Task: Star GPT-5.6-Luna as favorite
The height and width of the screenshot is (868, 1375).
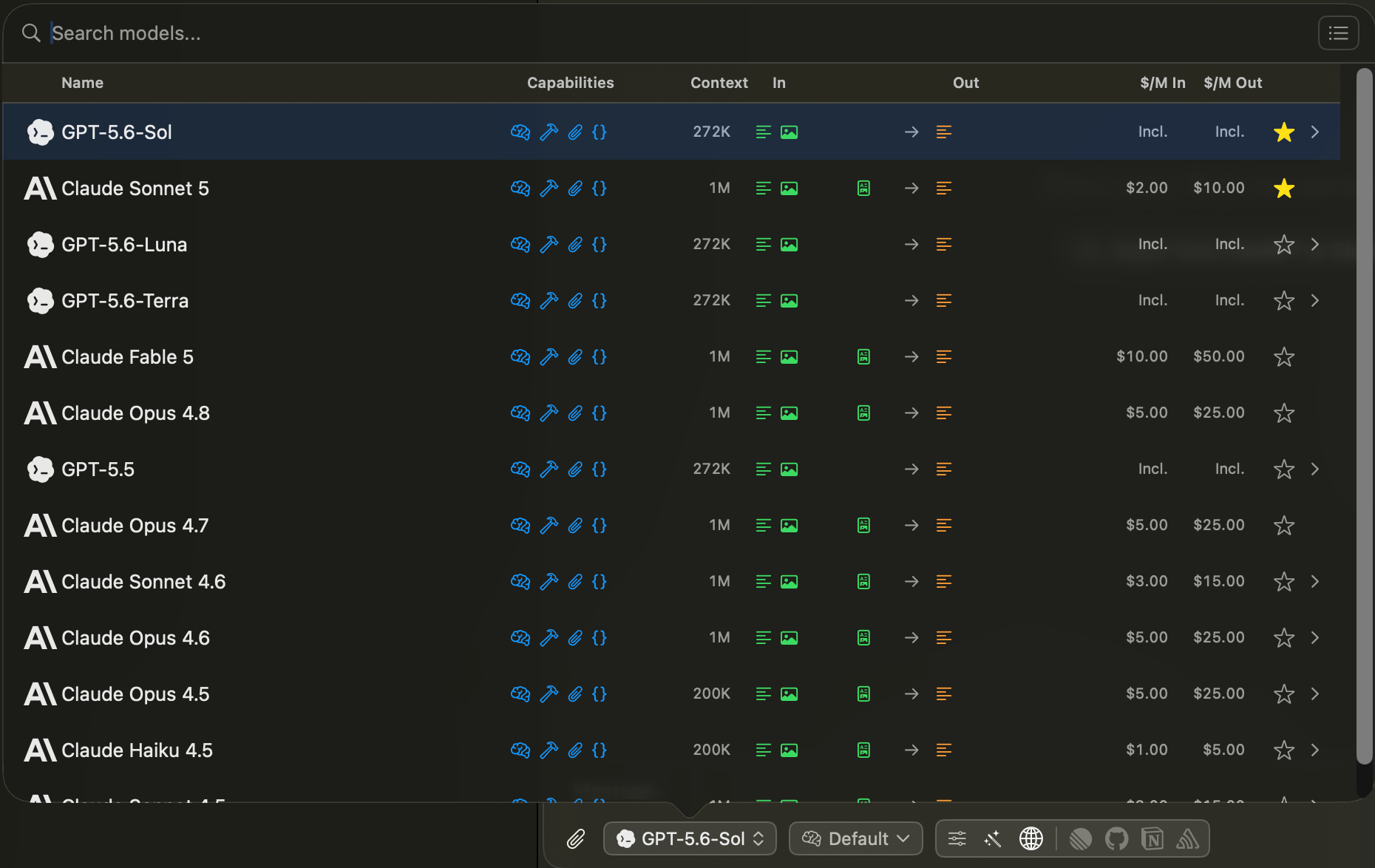Action: 1284,244
